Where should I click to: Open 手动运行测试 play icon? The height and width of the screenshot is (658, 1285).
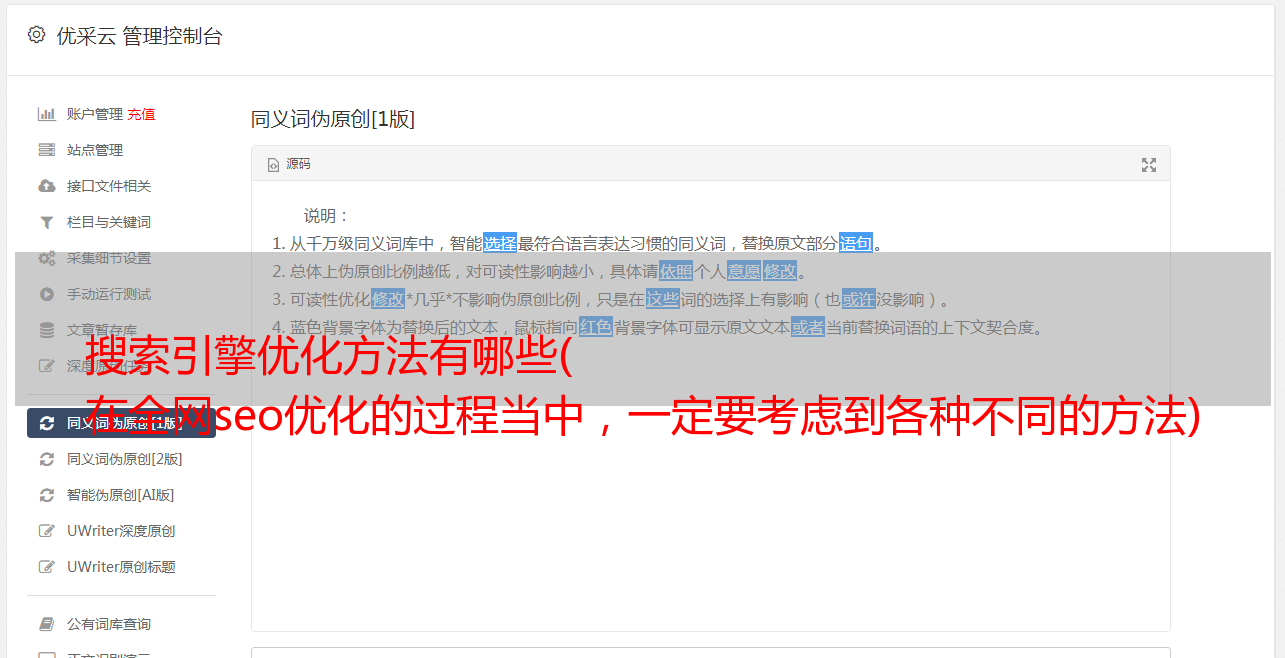(x=46, y=294)
